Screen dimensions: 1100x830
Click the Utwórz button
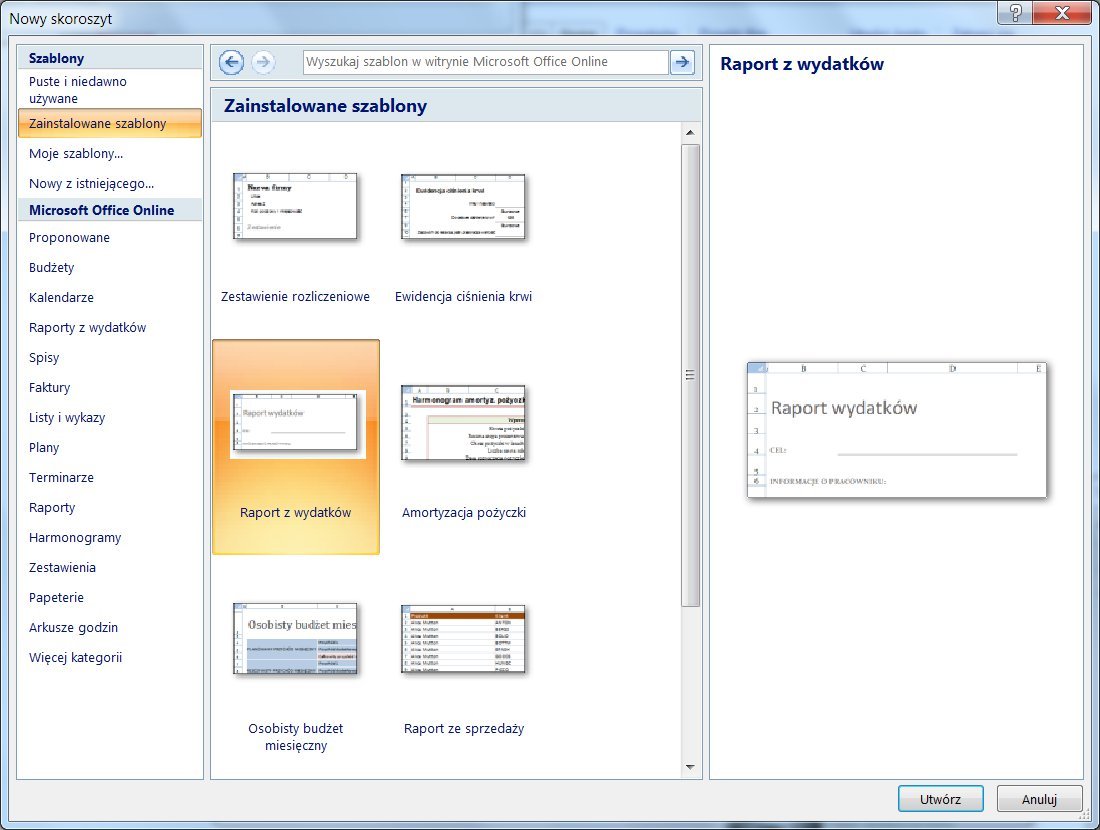(x=941, y=799)
